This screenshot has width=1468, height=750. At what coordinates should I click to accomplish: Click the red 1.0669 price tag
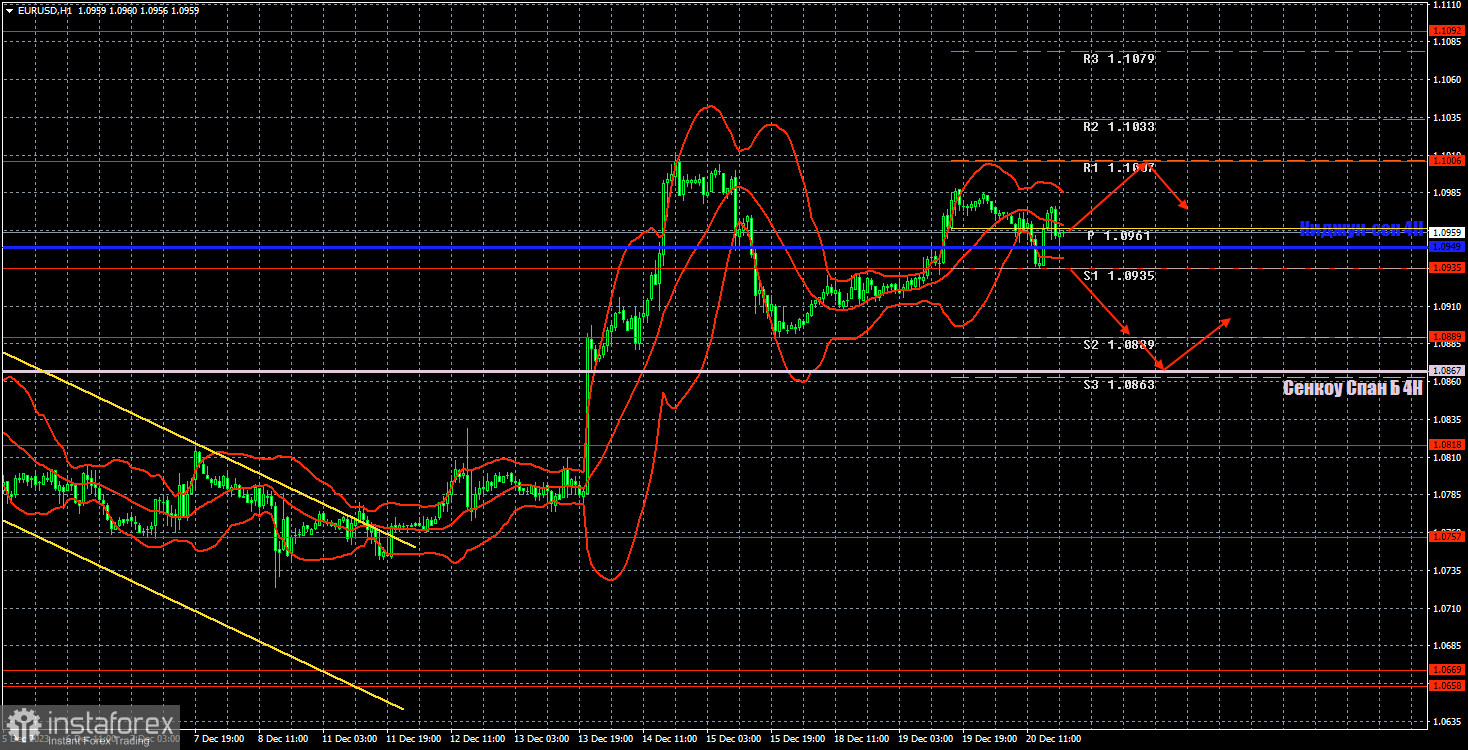(1448, 670)
